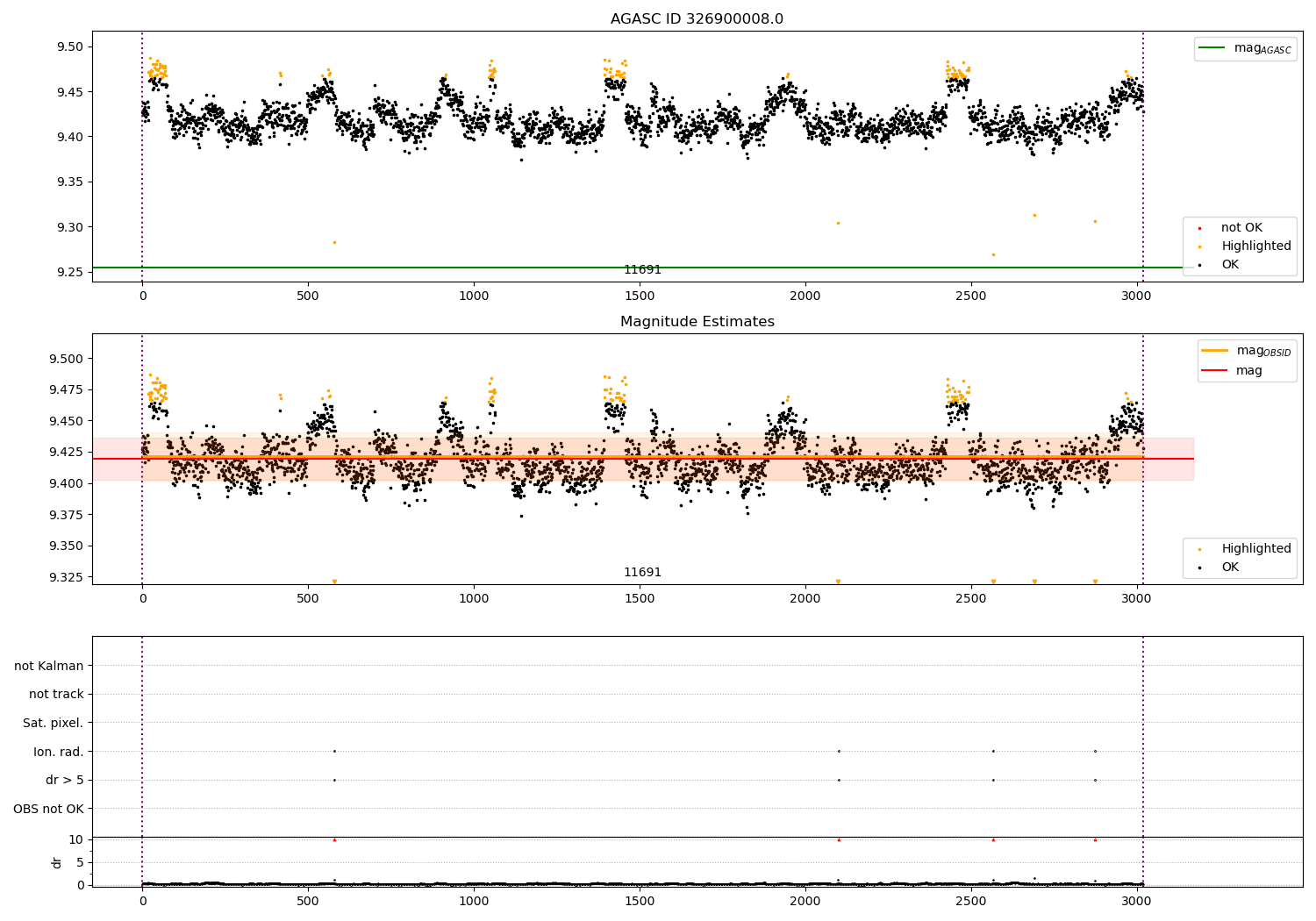Click the 'AGASC ID 326900008.0' title
Viewport: 1316px width, 921px height.
click(697, 19)
